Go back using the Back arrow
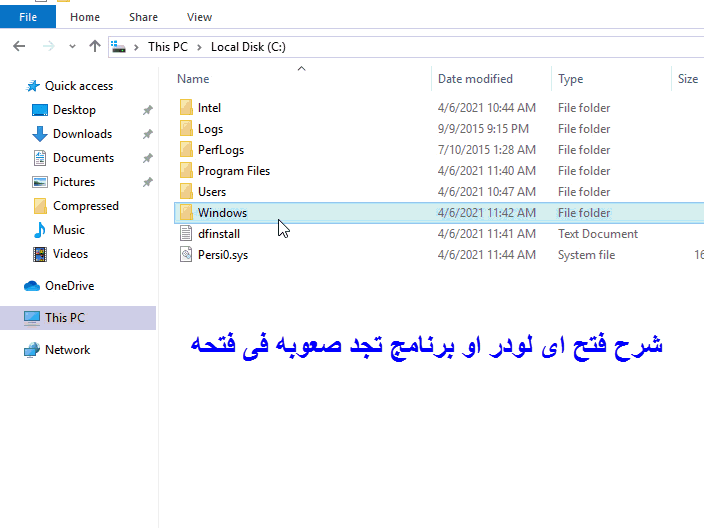The width and height of the screenshot is (704, 528). coord(19,46)
